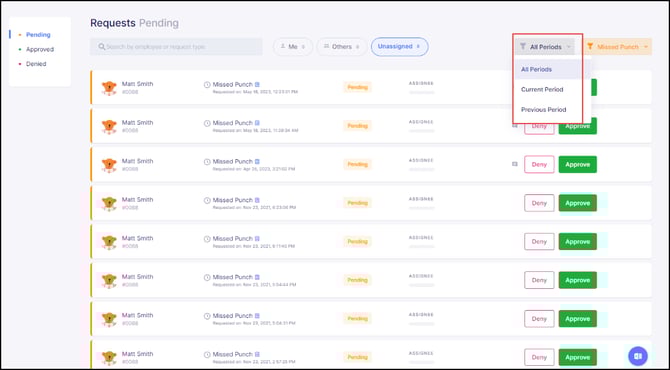The width and height of the screenshot is (670, 370).
Task: Toggle the Unassigned filter chip
Action: pyautogui.click(x=400, y=47)
